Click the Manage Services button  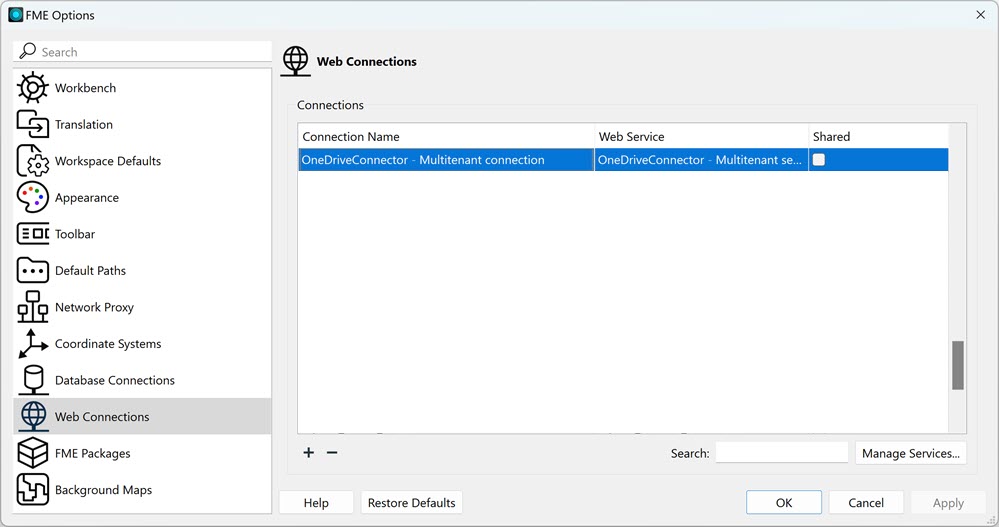tap(910, 453)
